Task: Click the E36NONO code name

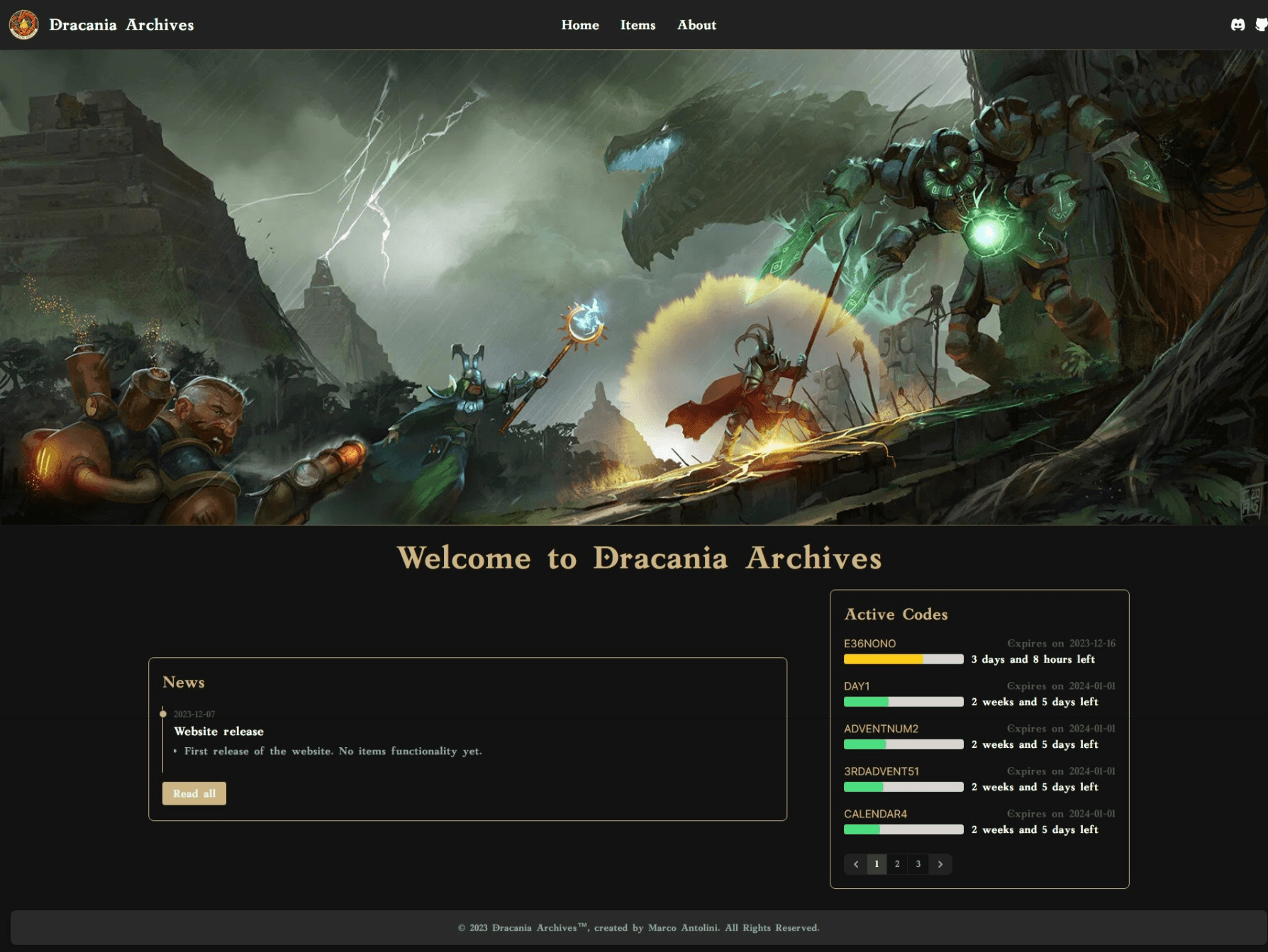Action: (869, 644)
